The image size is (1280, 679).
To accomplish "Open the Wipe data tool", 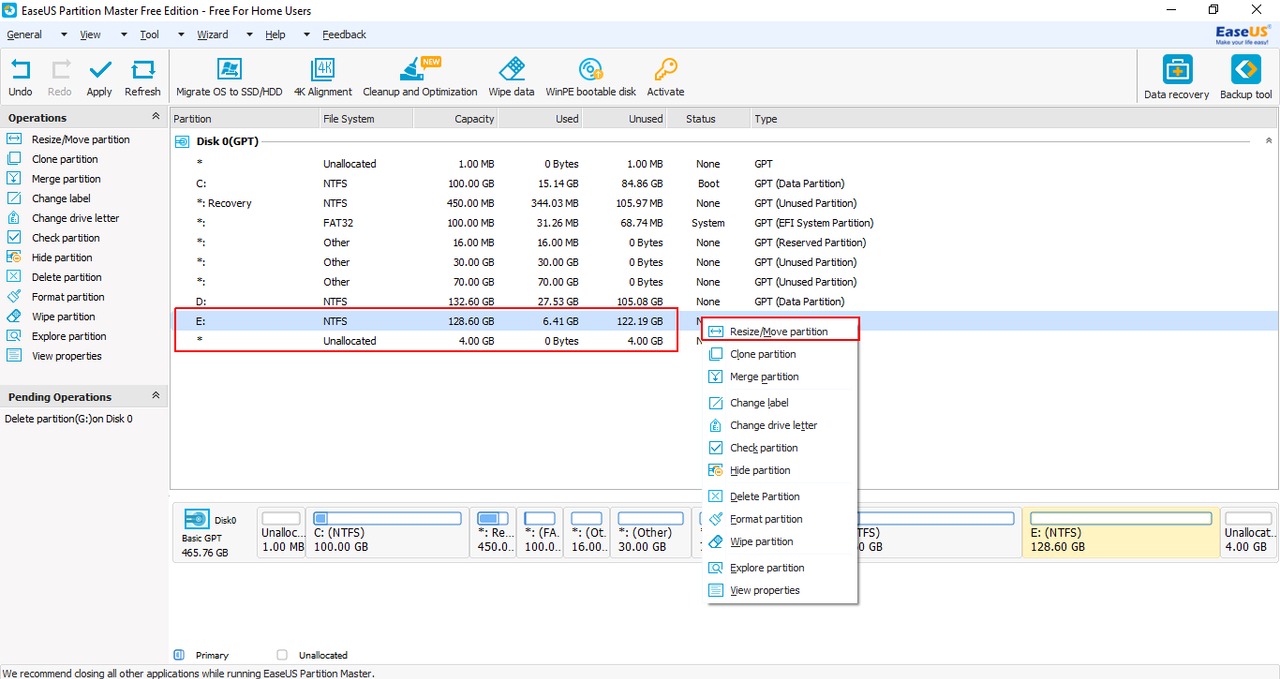I will (x=511, y=78).
